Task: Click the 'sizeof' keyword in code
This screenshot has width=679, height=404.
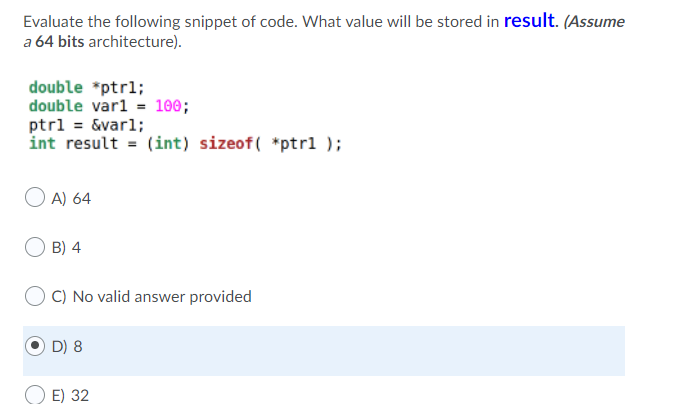Action: click(x=226, y=143)
